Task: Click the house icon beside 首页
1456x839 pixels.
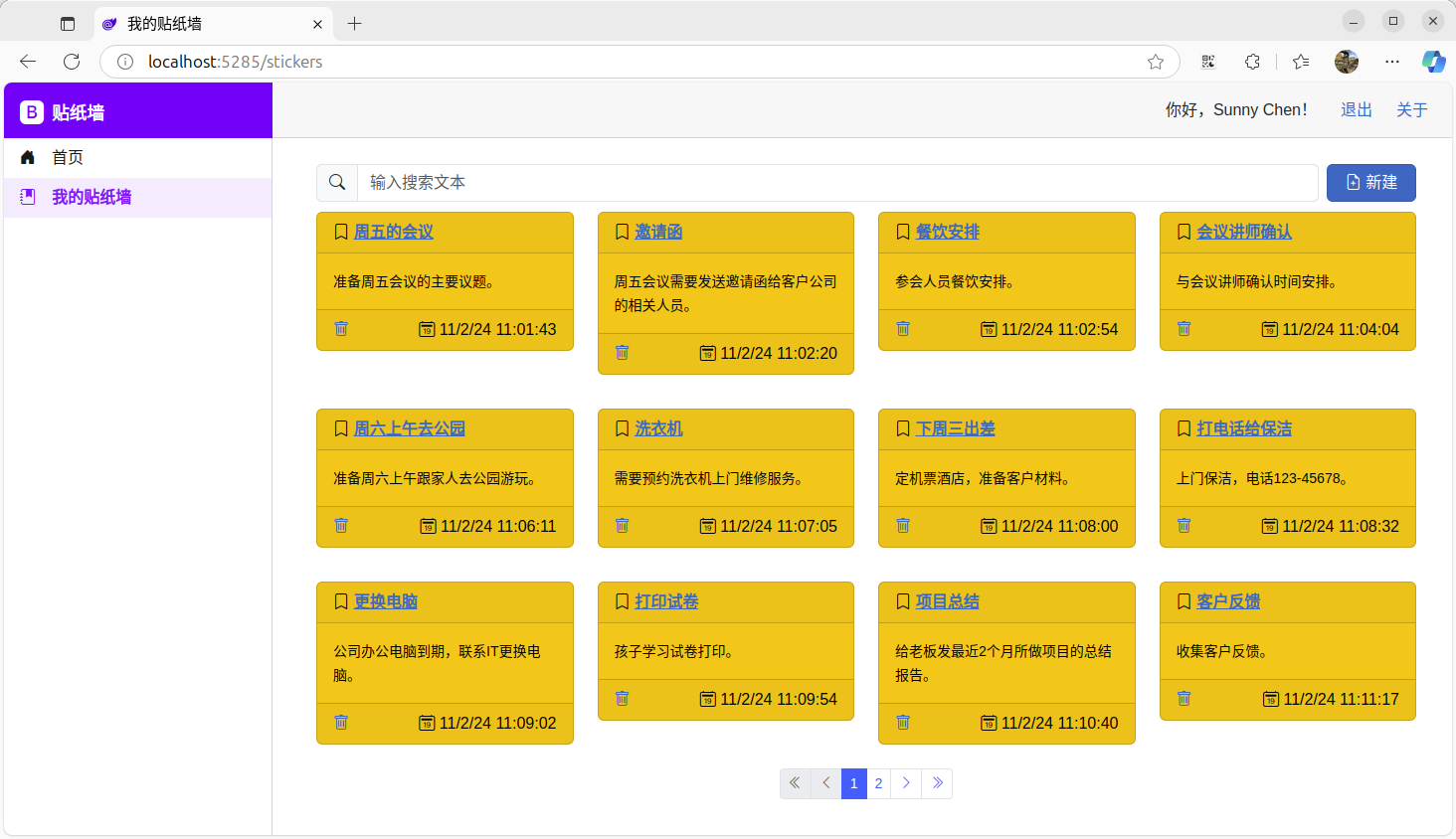Action: tap(28, 156)
